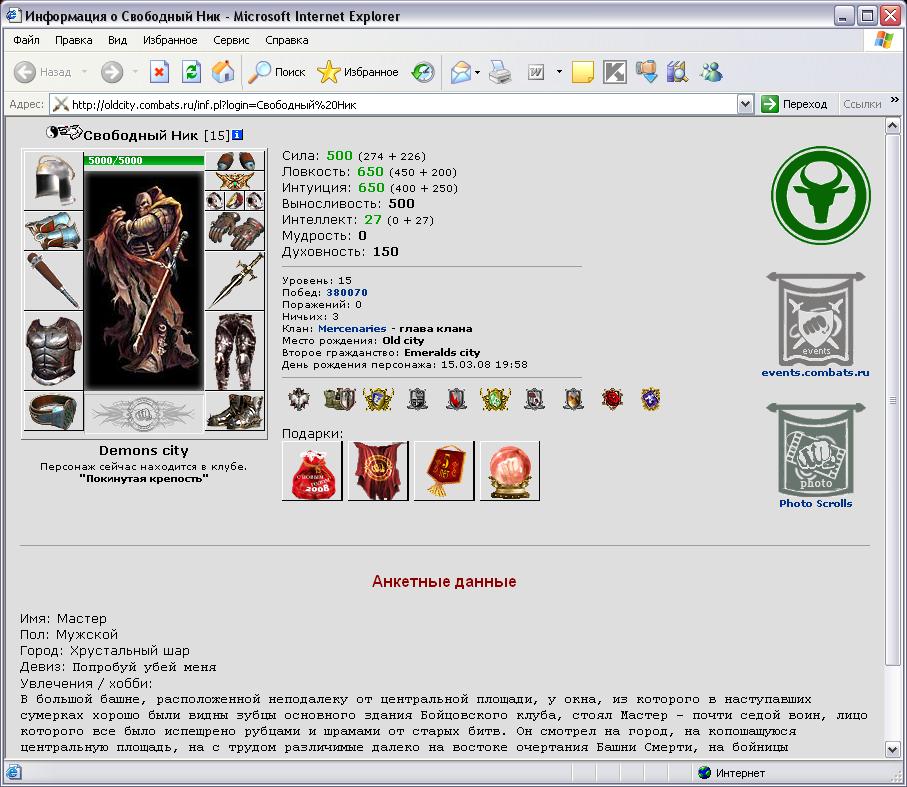Open the crystal ball gift
Screen dimensions: 907x787
pos(510,471)
